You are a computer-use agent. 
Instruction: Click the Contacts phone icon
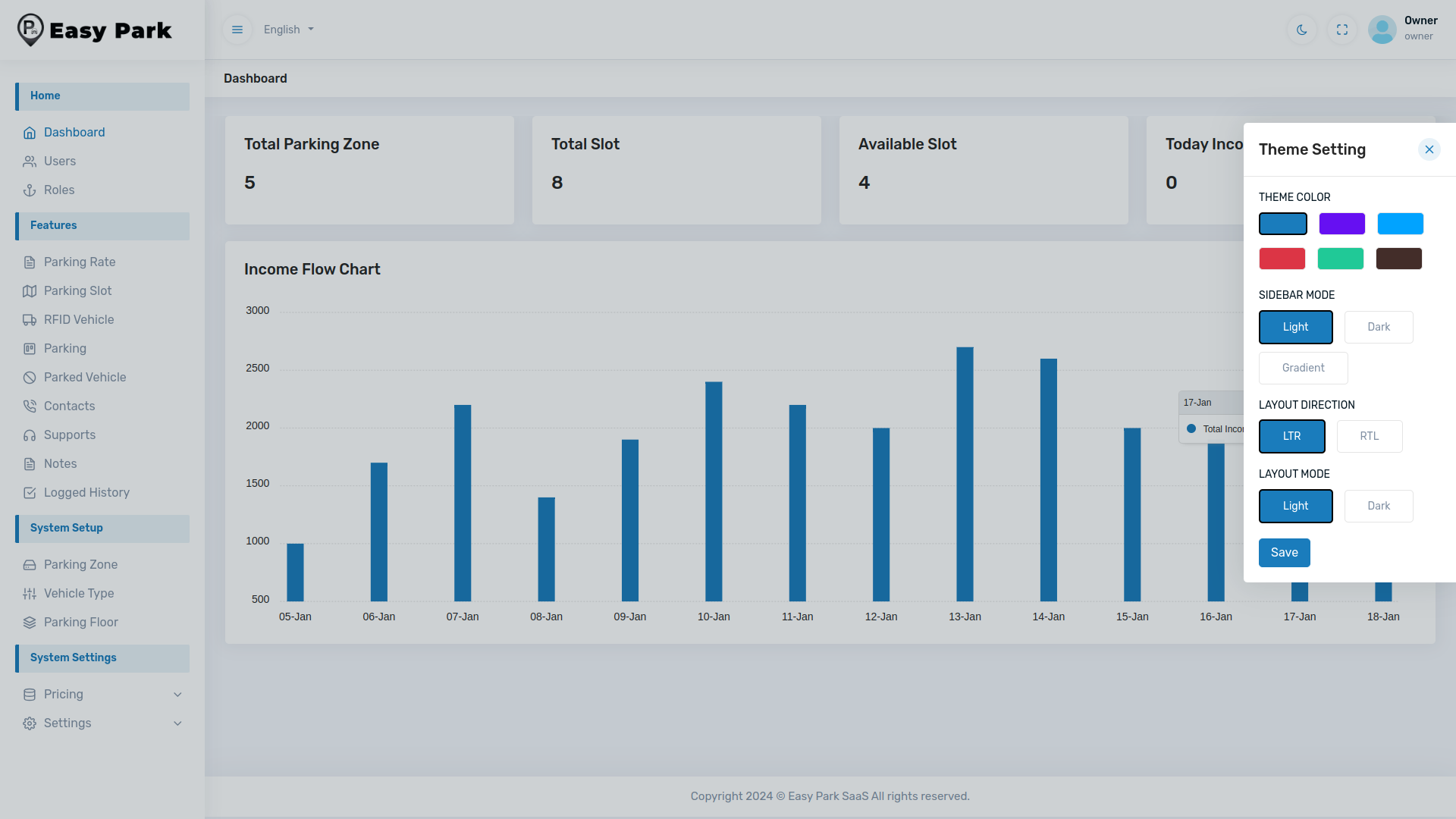(x=30, y=406)
